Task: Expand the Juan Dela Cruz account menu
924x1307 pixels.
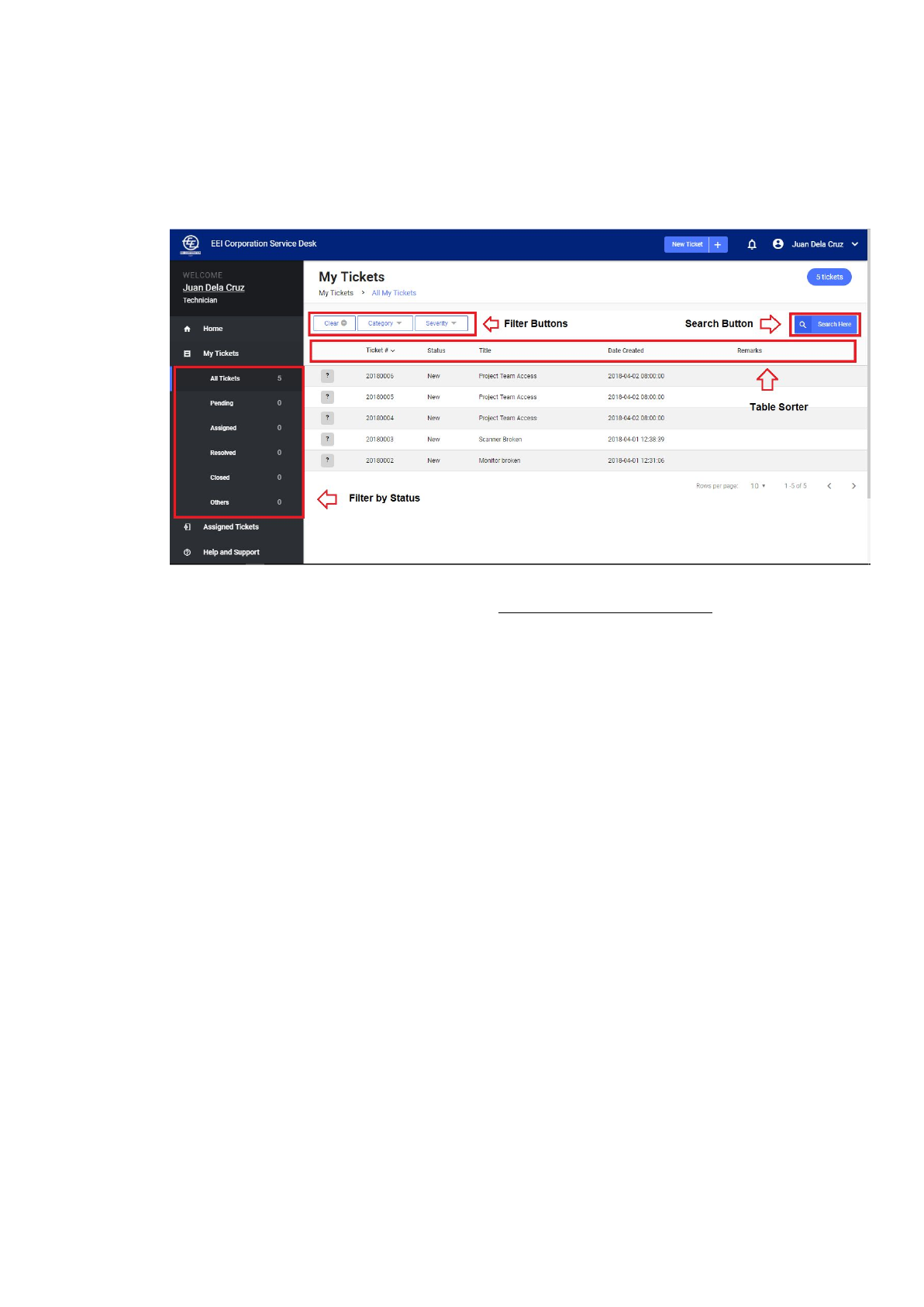Action: [x=855, y=244]
